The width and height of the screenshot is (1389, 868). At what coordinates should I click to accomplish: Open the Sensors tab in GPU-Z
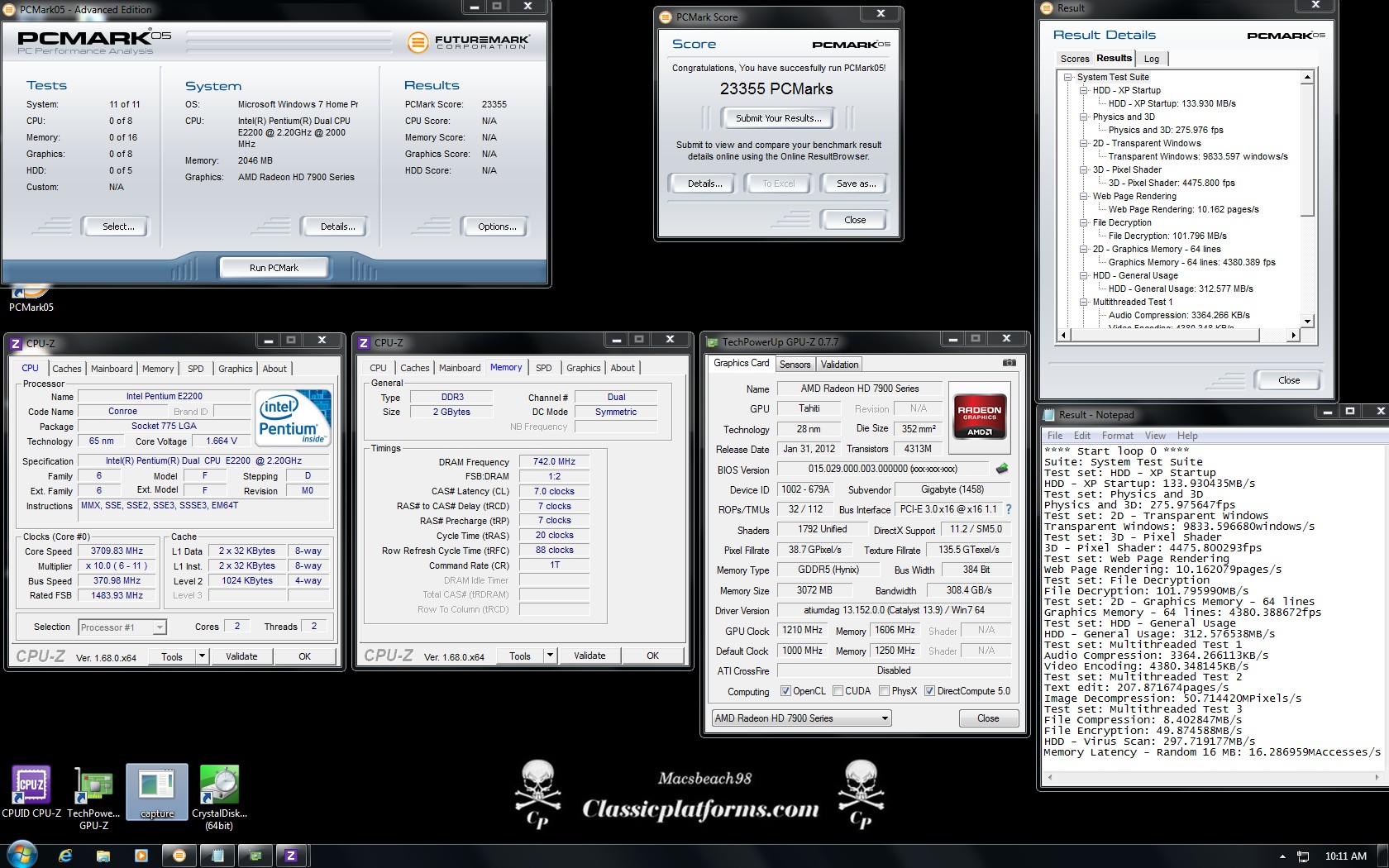coord(795,365)
